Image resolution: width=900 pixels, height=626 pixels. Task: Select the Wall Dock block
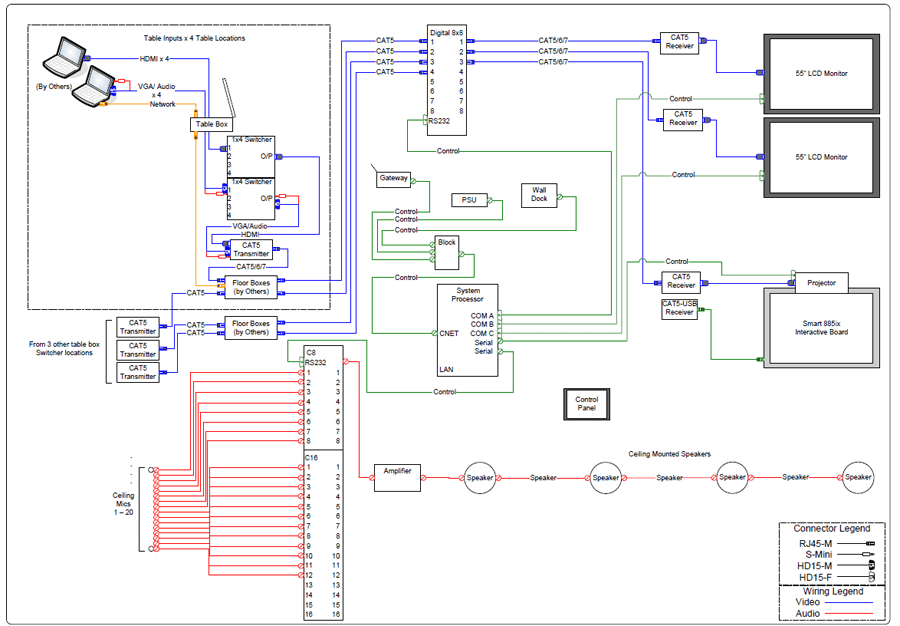(x=539, y=194)
